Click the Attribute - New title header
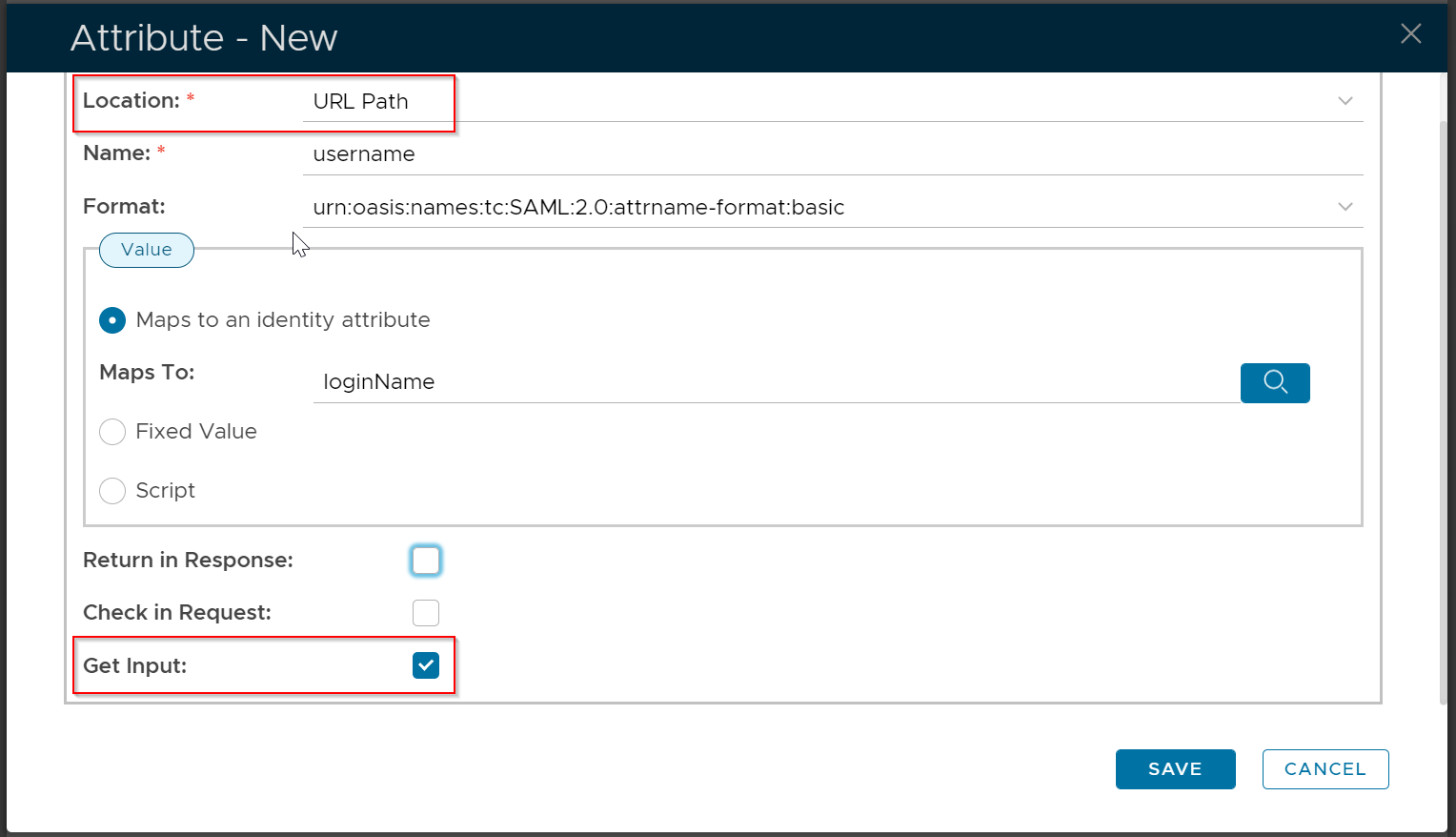Screen dimensions: 1456x837 pos(204,38)
